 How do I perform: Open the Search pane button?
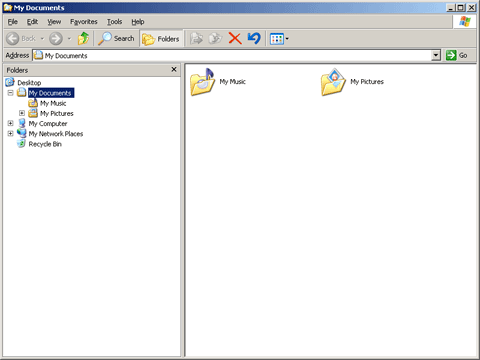[116, 39]
